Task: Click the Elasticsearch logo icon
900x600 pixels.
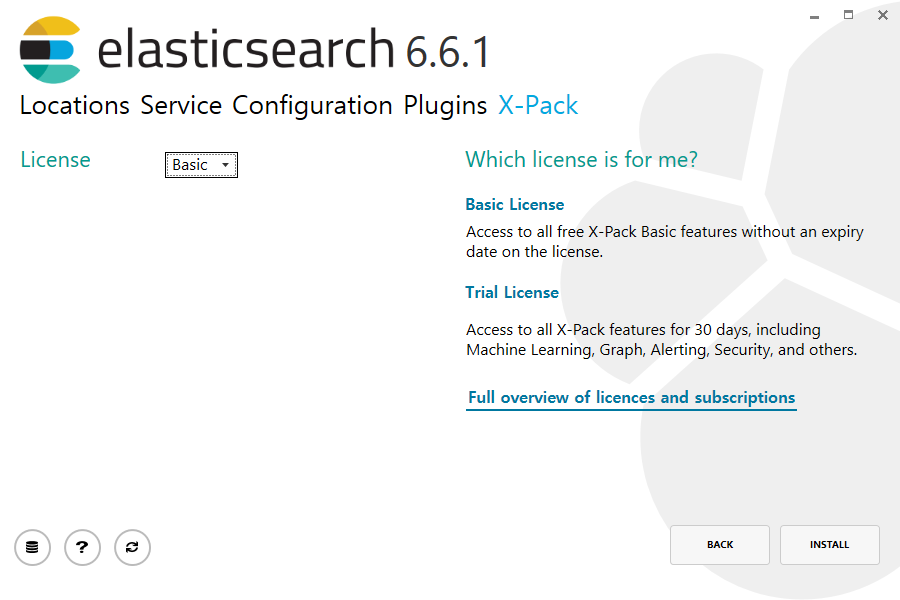Action: tap(51, 50)
